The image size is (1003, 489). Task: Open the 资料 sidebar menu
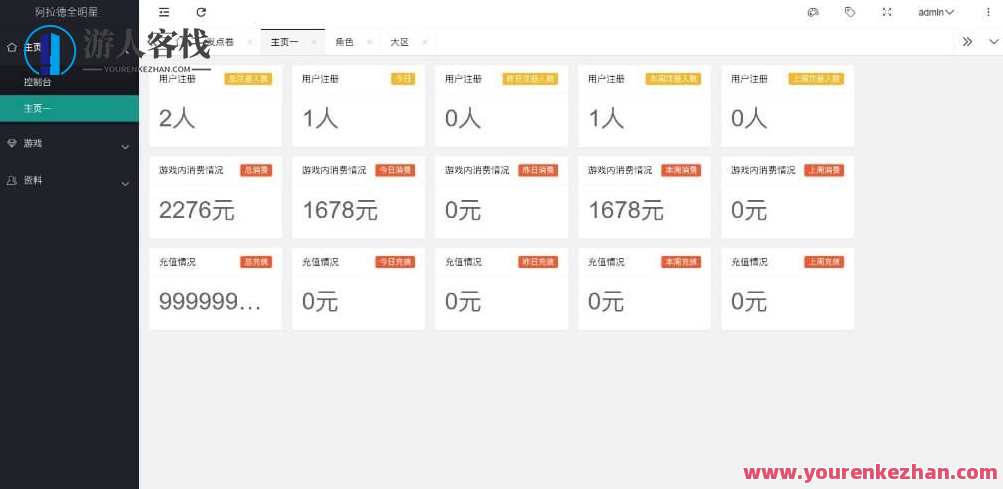point(69,181)
